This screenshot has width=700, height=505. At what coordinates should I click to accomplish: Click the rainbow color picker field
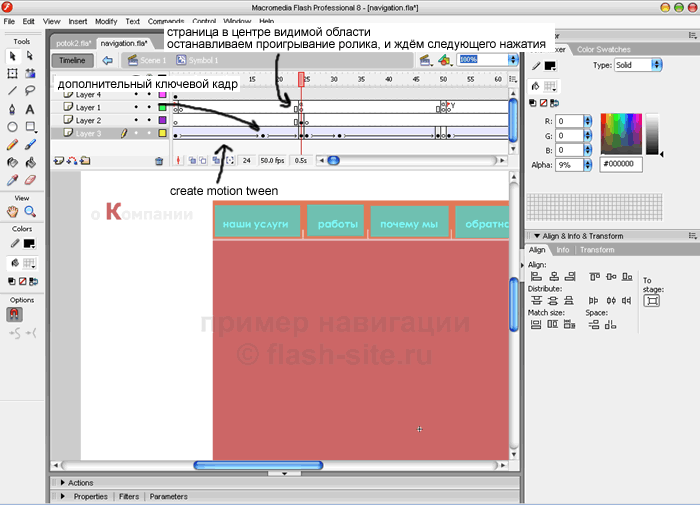[x=621, y=134]
